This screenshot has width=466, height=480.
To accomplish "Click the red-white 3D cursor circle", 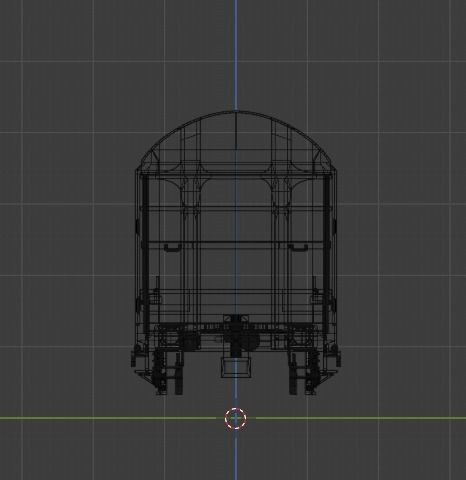I will point(236,418).
